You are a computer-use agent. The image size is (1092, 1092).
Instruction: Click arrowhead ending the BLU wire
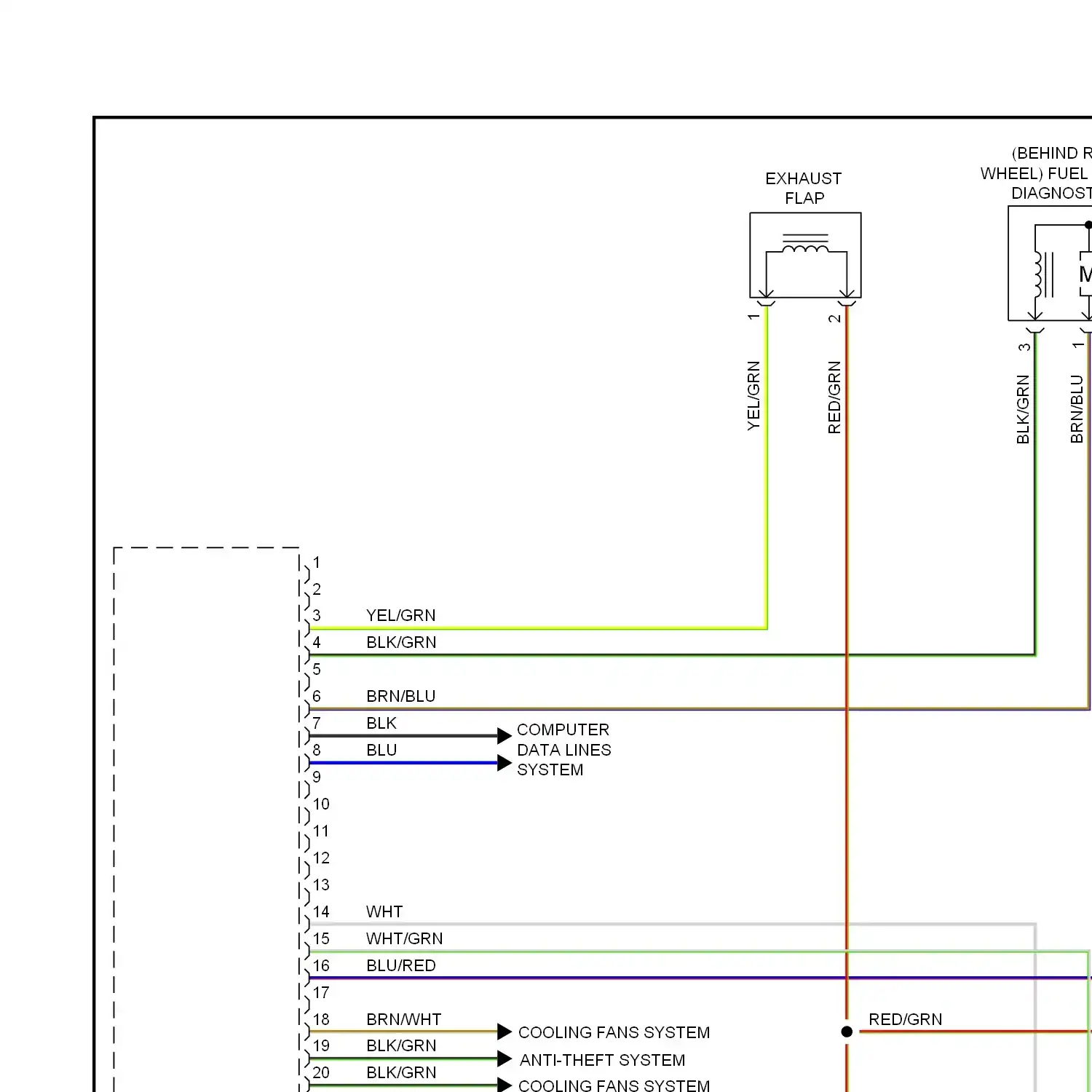[x=505, y=763]
